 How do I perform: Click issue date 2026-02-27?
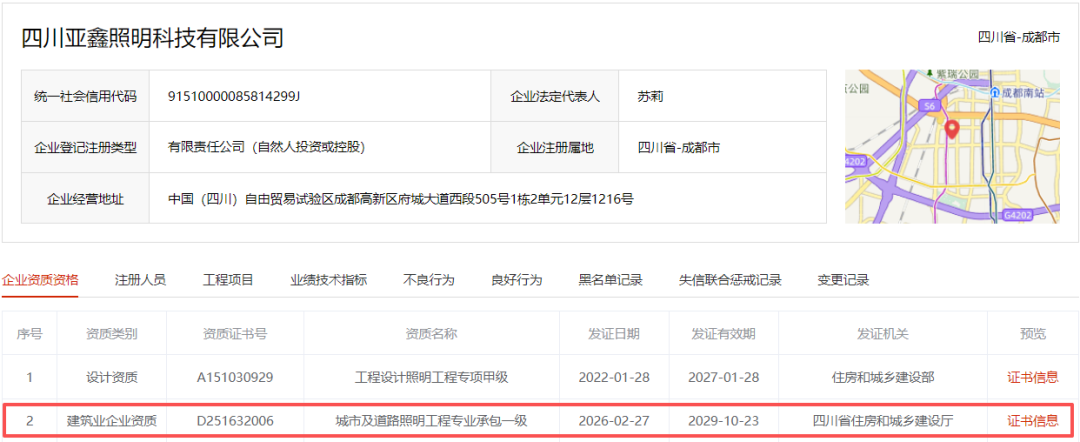coord(614,421)
